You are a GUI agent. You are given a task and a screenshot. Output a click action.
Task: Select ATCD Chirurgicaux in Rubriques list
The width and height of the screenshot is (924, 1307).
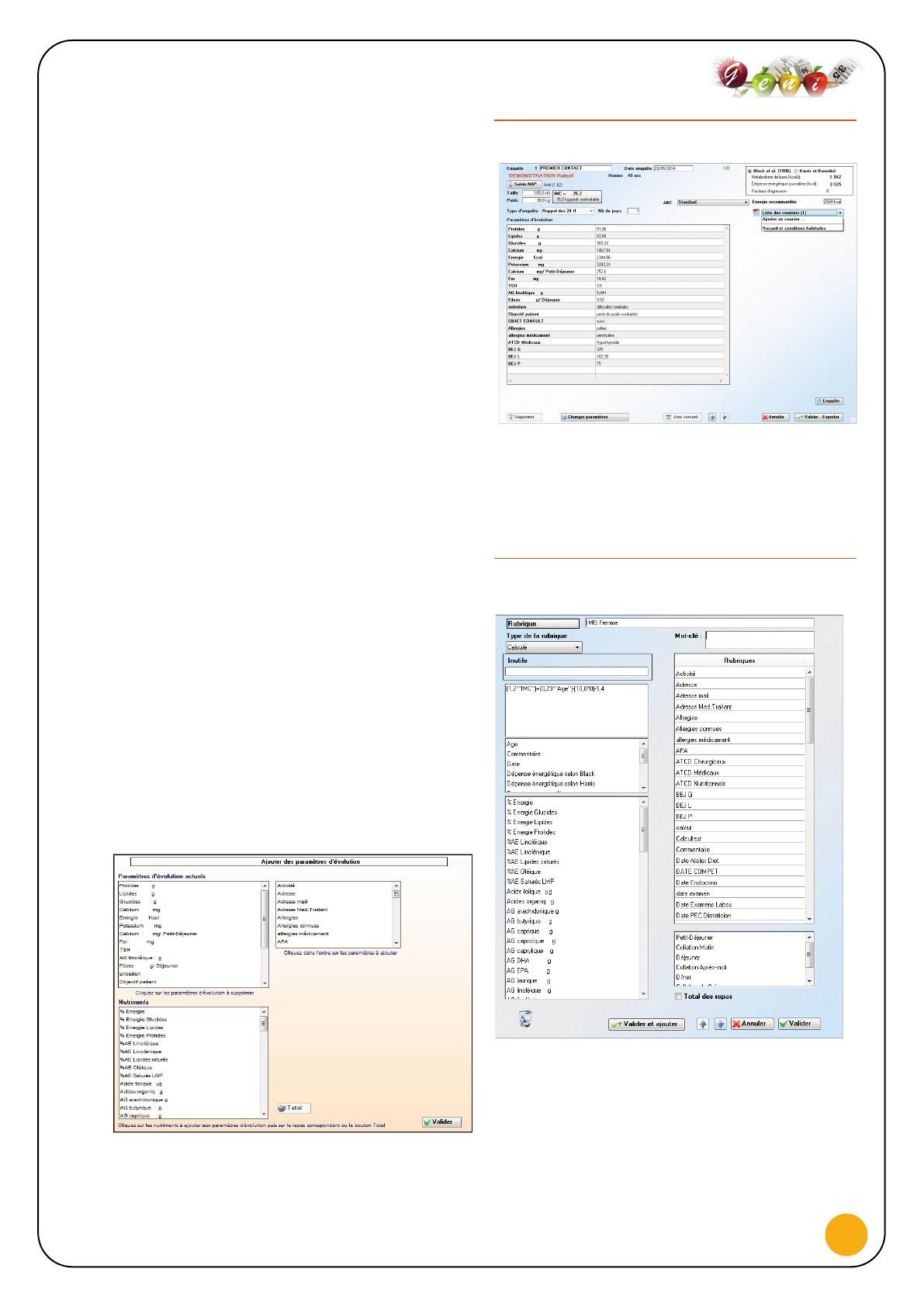740,761
